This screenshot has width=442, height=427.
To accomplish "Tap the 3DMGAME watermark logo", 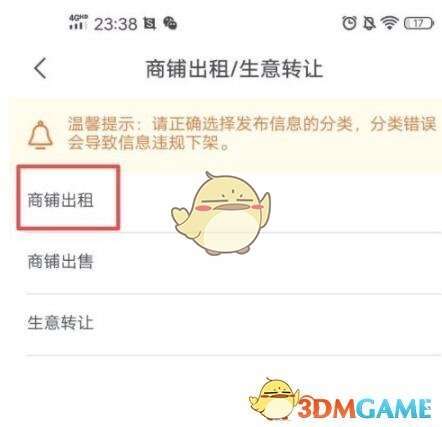I will click(364, 408).
